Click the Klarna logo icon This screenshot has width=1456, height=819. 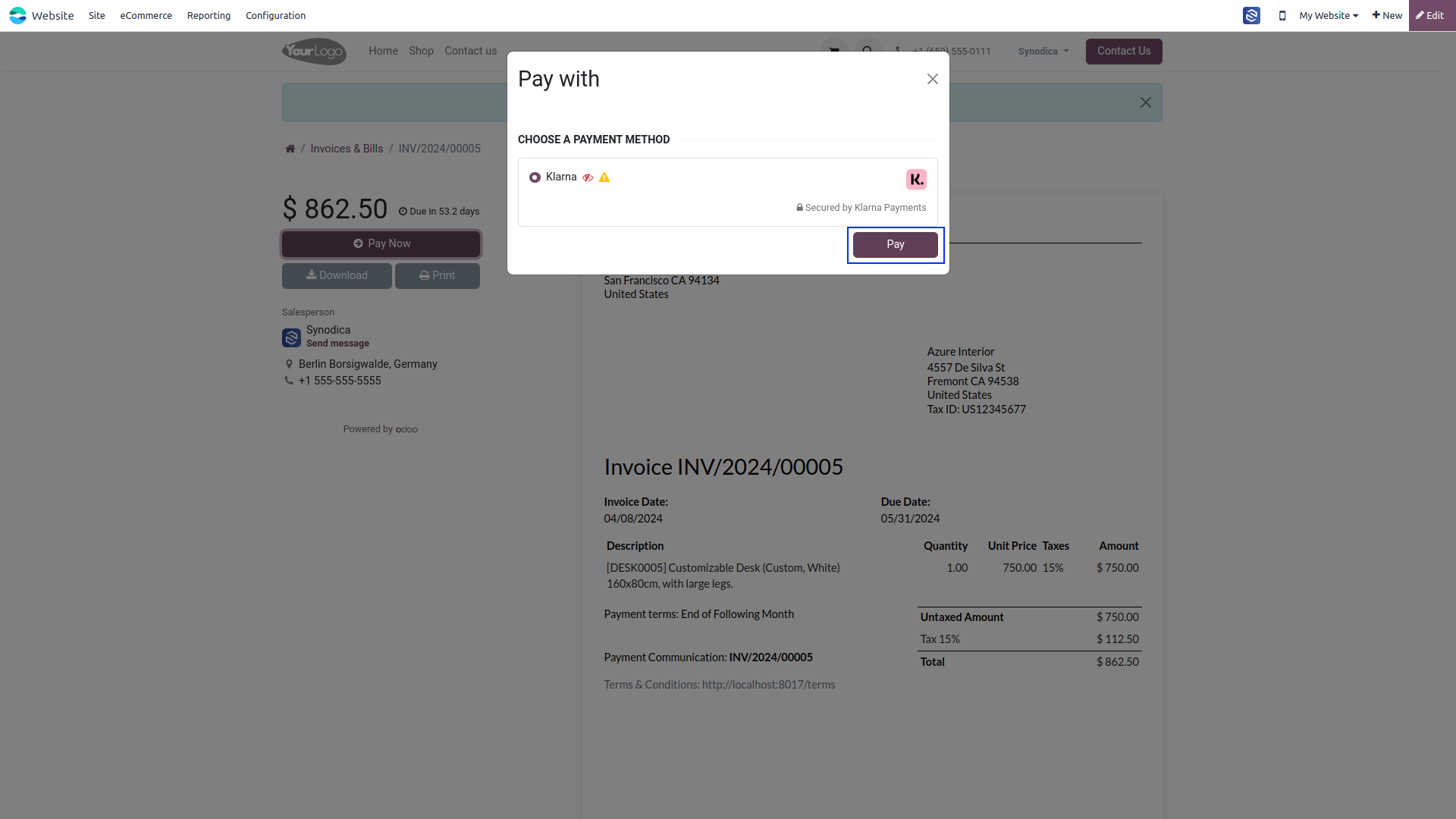[x=916, y=180]
